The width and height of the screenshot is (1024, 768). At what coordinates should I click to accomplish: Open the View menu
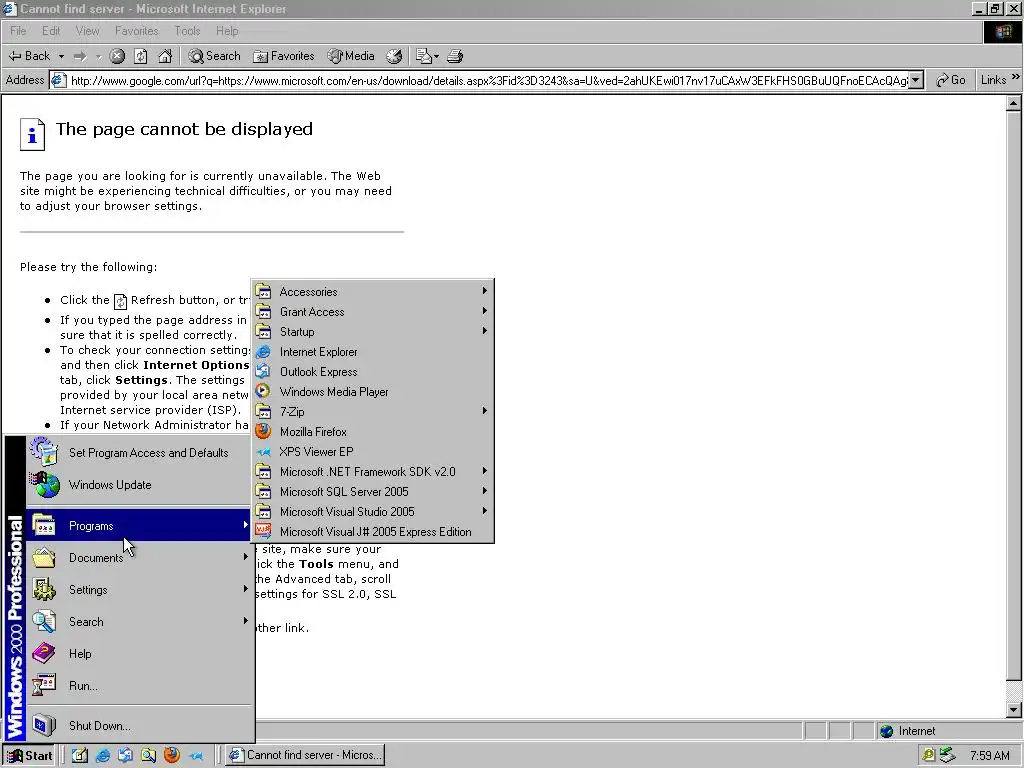87,31
